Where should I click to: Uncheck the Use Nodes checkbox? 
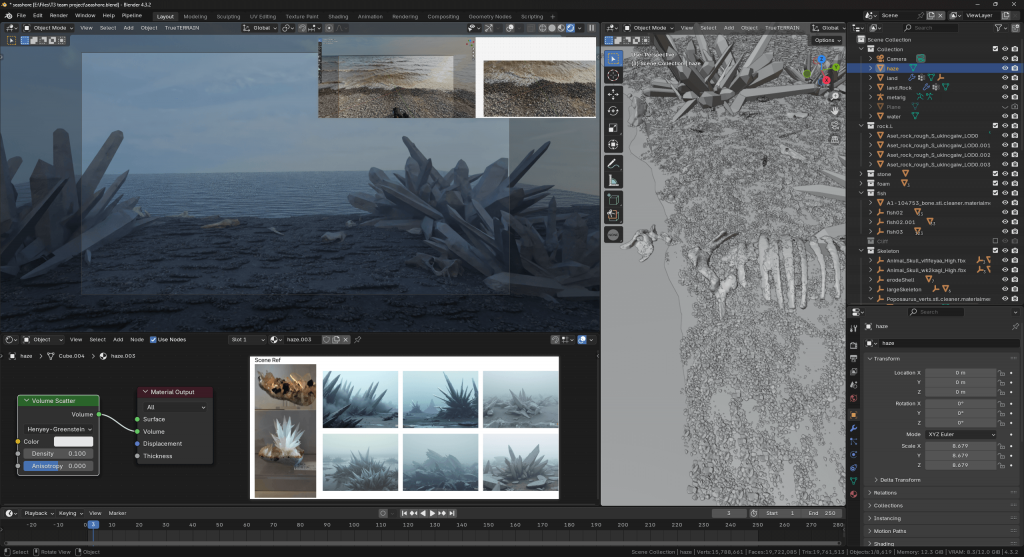(x=153, y=339)
